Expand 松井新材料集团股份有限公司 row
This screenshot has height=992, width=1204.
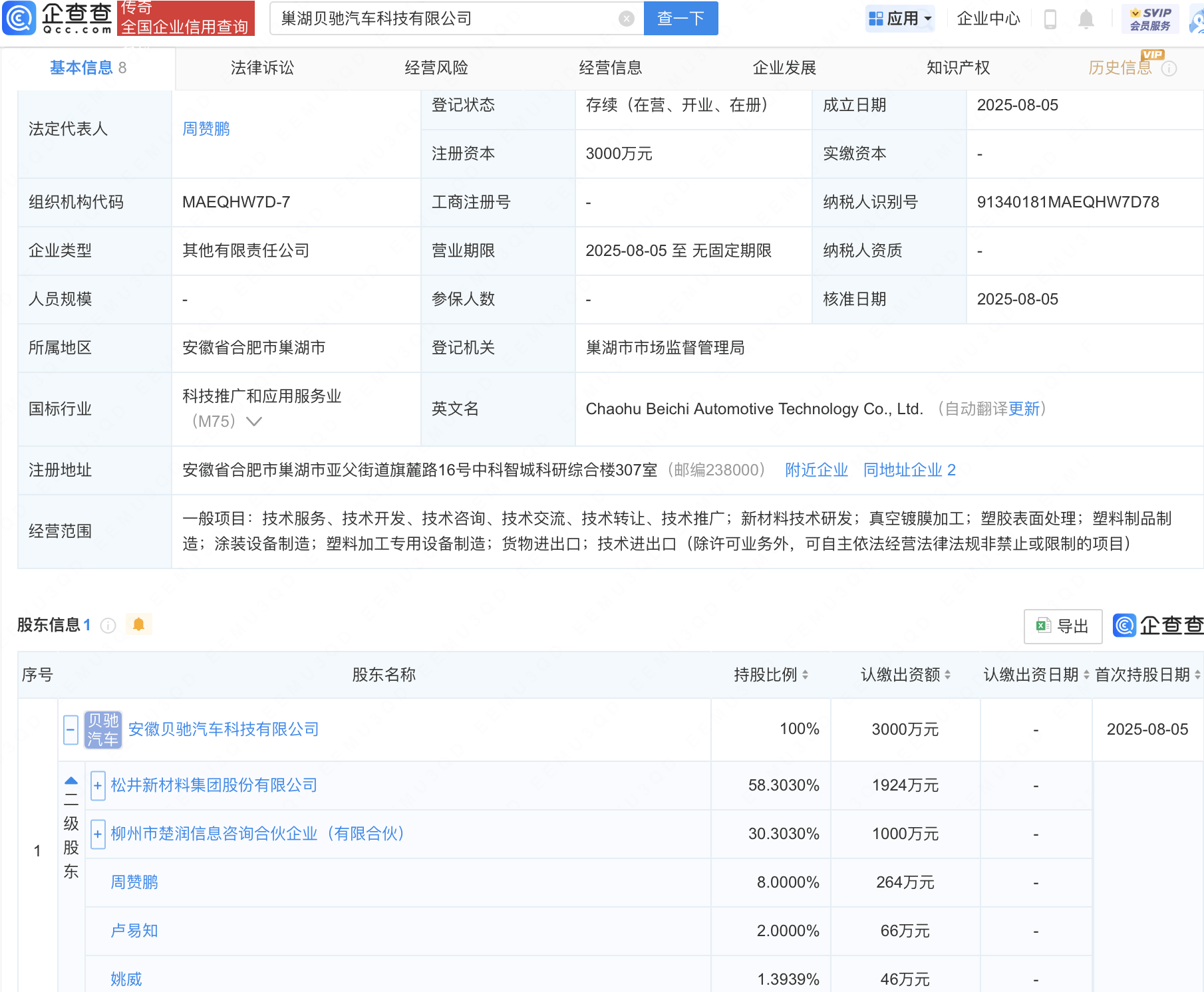click(x=98, y=786)
